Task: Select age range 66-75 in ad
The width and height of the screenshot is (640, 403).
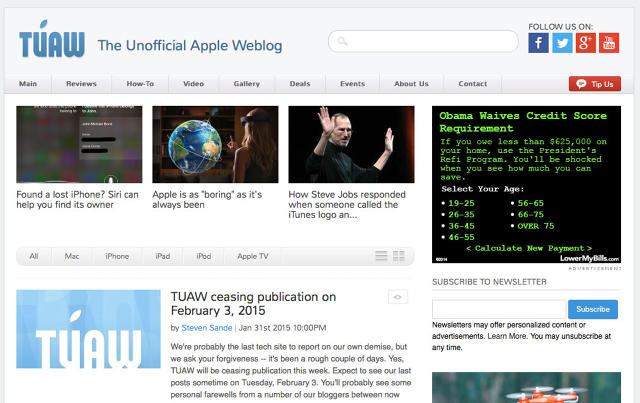Action: (x=531, y=214)
